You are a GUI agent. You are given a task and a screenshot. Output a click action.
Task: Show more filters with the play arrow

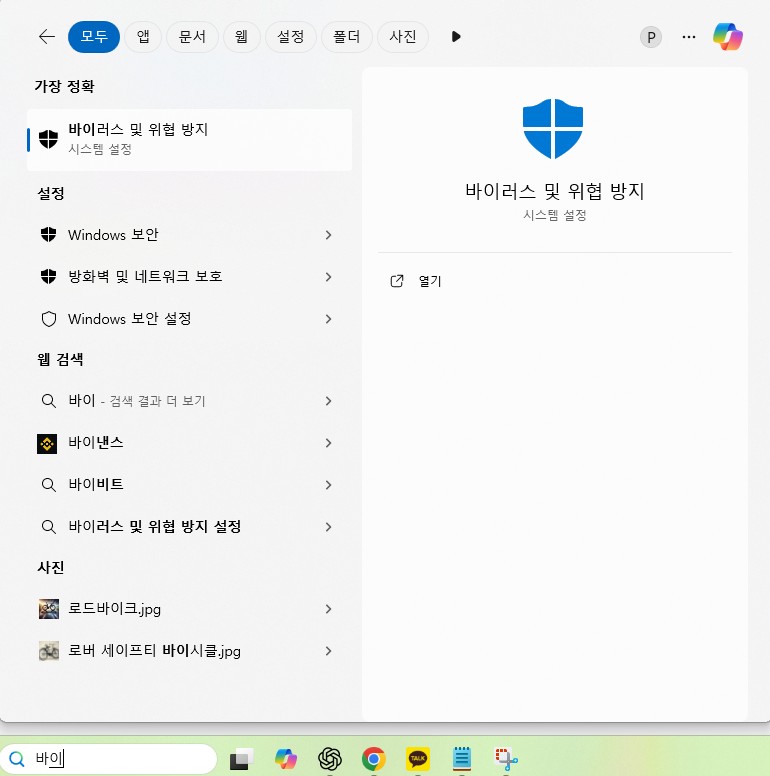tap(456, 37)
